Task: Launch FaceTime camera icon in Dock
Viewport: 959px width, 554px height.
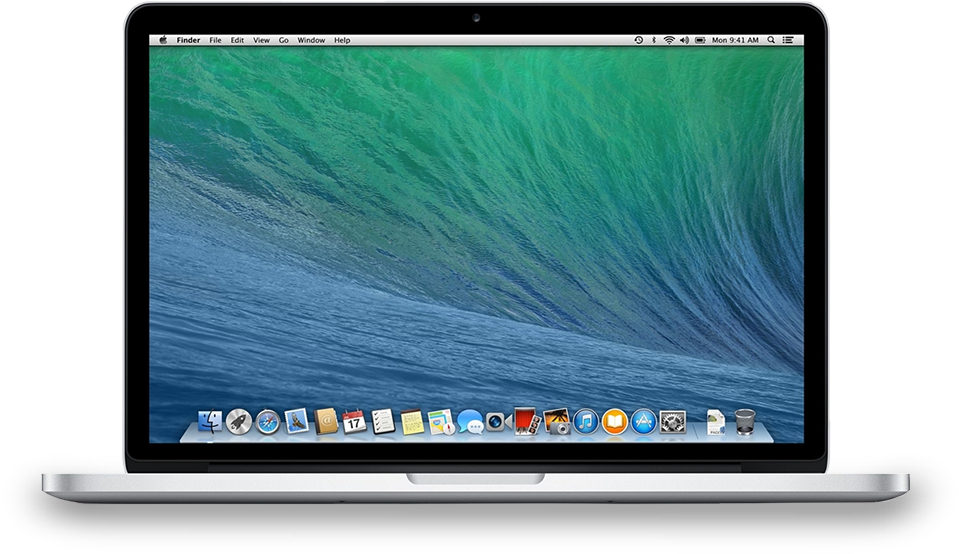Action: coord(498,421)
